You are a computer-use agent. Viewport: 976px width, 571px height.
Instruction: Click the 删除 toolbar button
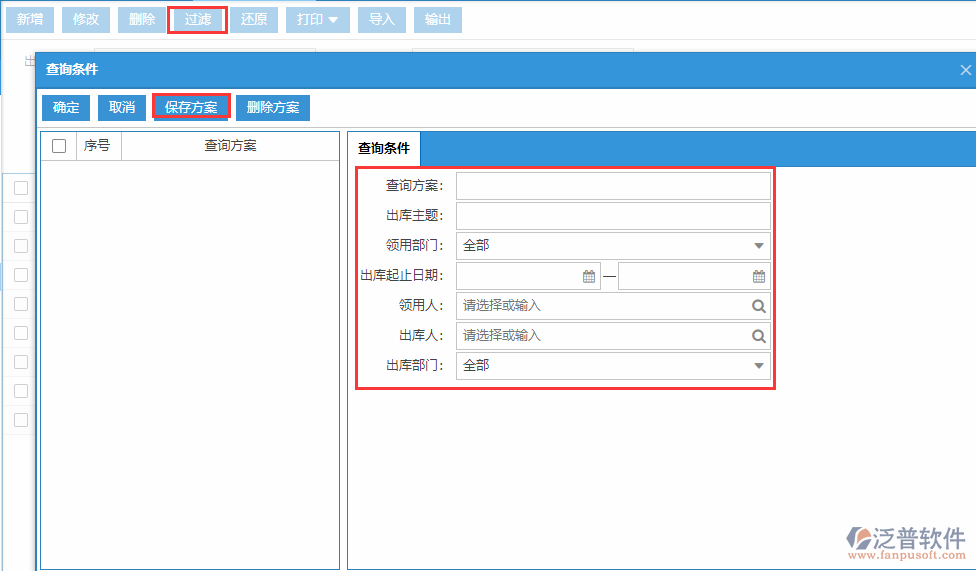(x=142, y=20)
